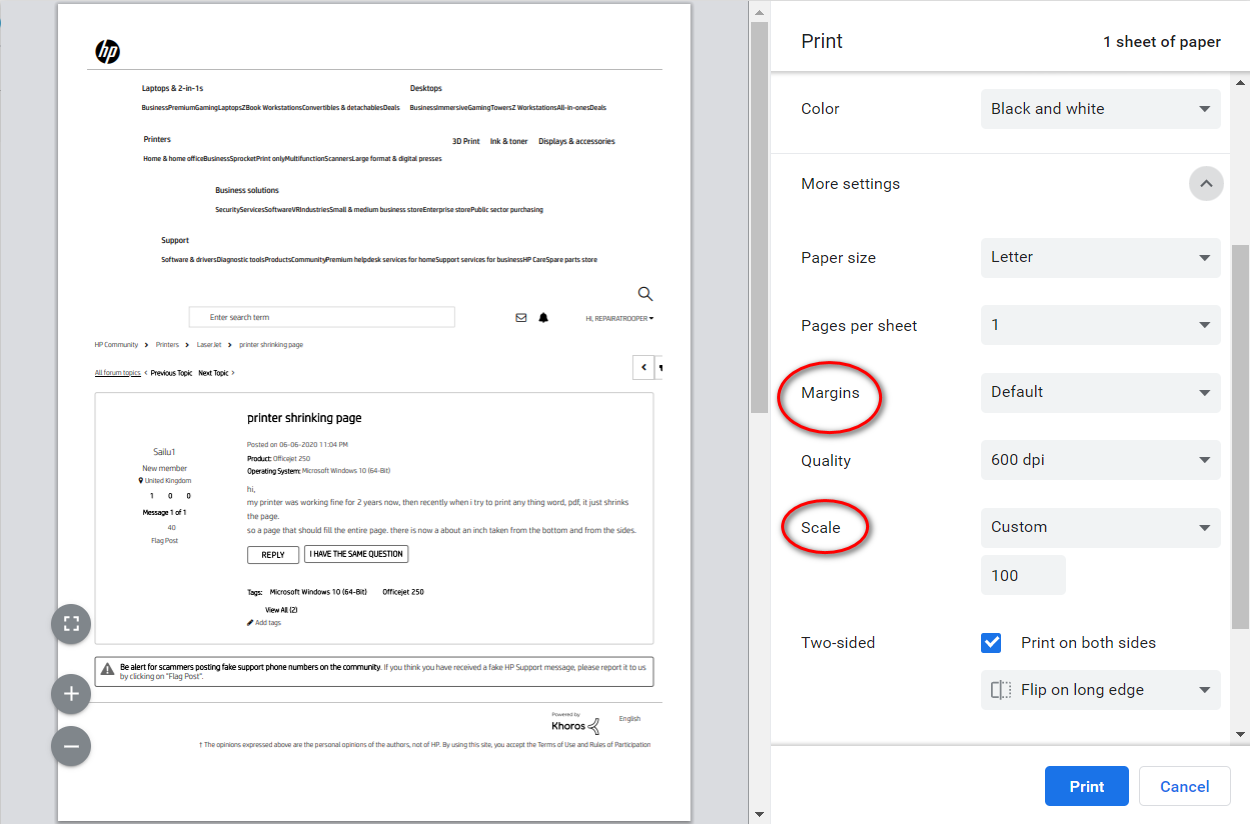Click the envelope messages icon in preview
This screenshot has height=824, width=1250.
pyautogui.click(x=521, y=318)
